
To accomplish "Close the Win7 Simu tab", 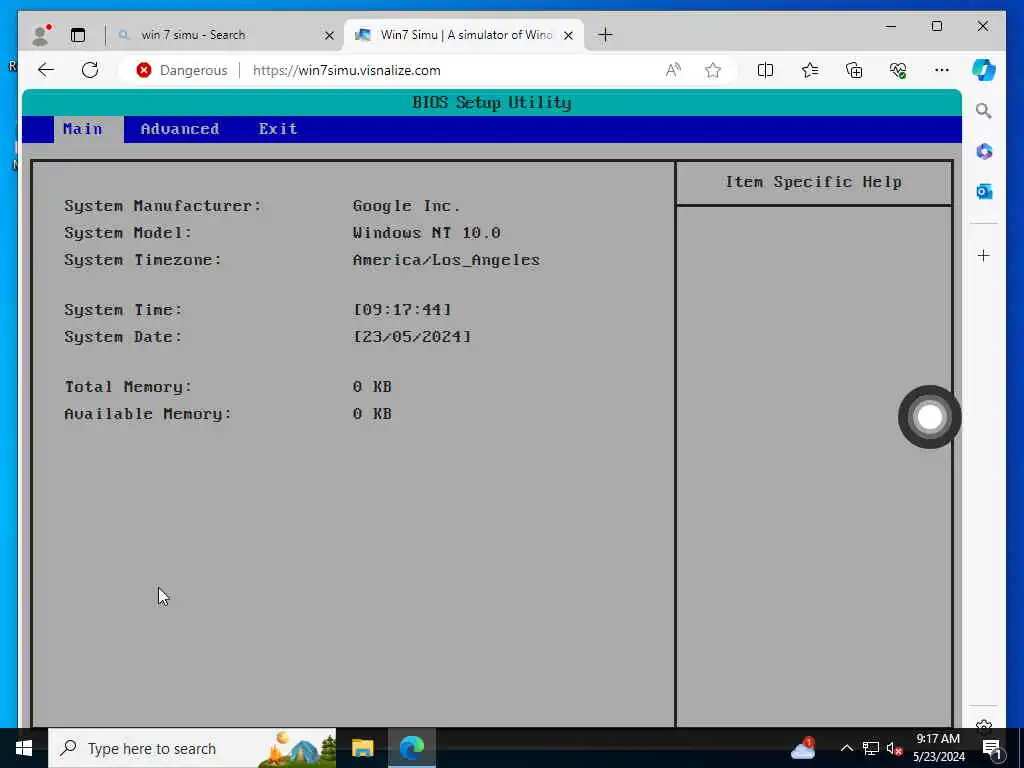I will pos(568,35).
